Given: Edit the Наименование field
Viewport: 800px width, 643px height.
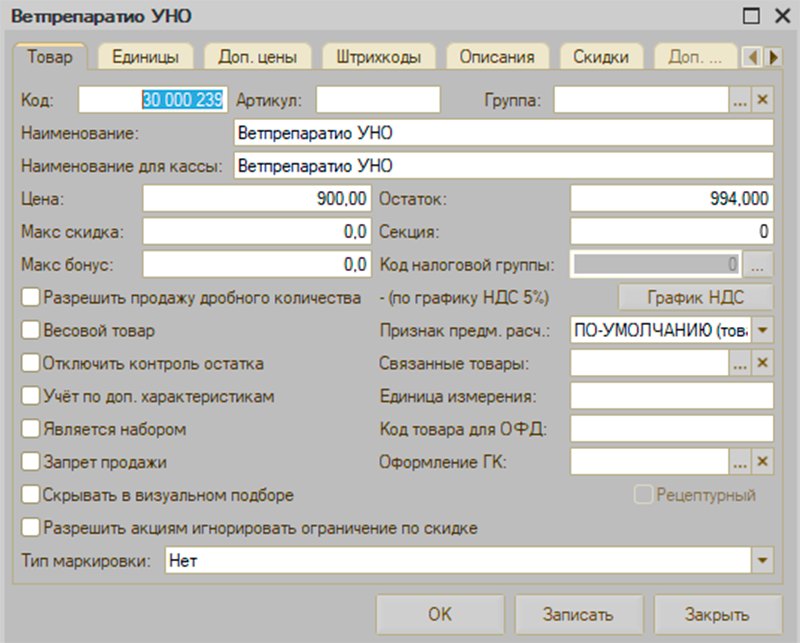Looking at the screenshot, I should point(504,133).
